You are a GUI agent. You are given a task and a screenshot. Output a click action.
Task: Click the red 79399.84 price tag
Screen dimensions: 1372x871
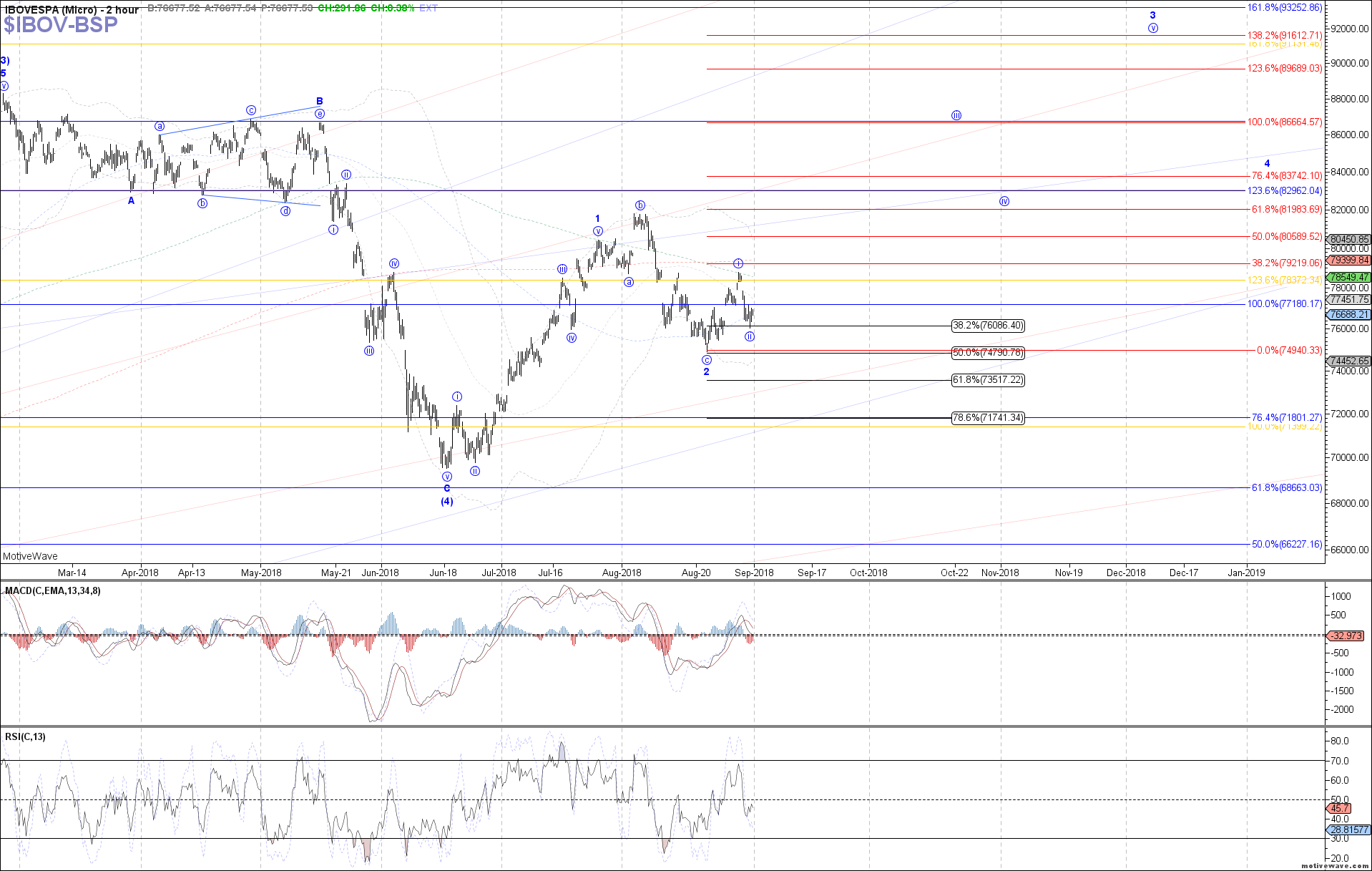[1349, 260]
